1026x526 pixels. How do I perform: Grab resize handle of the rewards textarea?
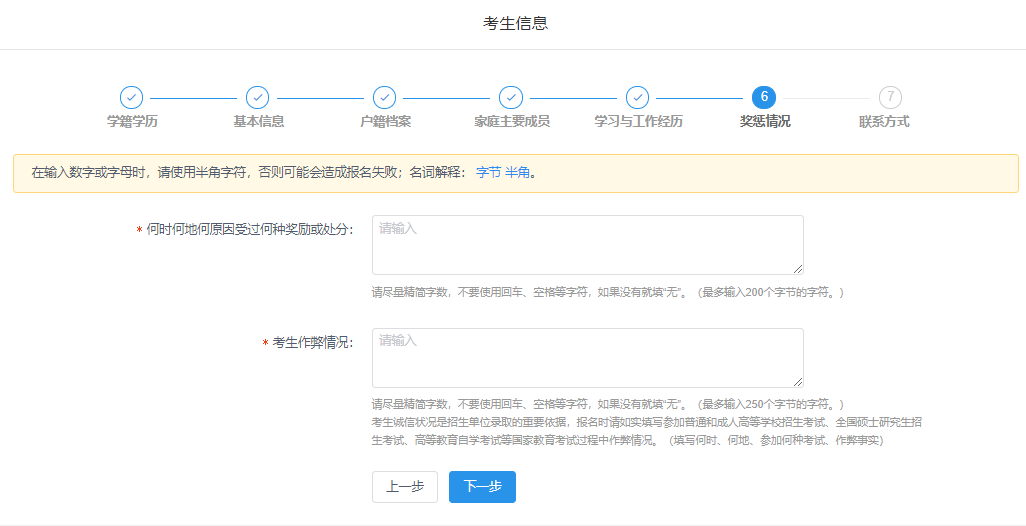(798, 268)
